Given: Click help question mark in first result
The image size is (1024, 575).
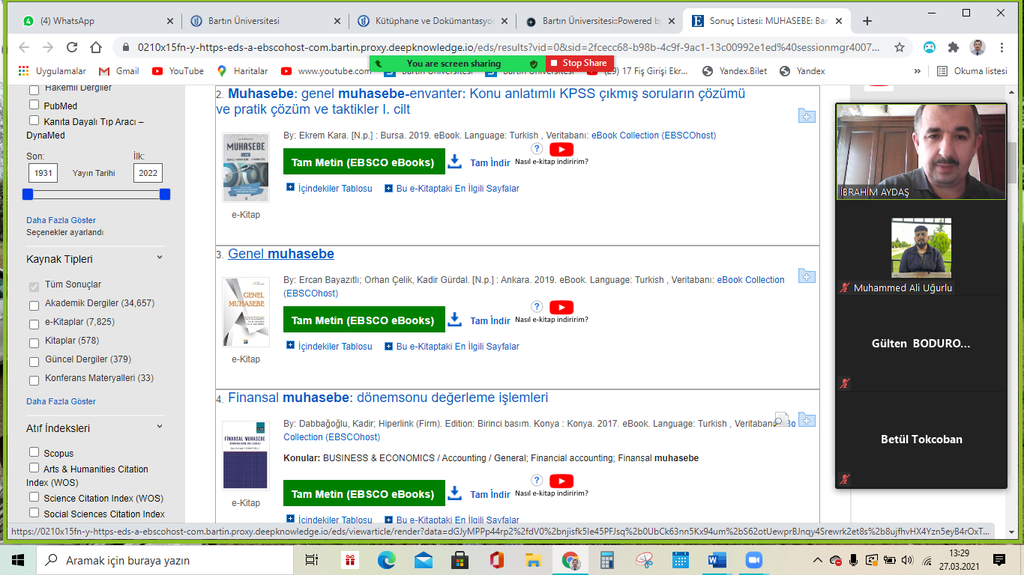Looking at the screenshot, I should click(x=537, y=149).
